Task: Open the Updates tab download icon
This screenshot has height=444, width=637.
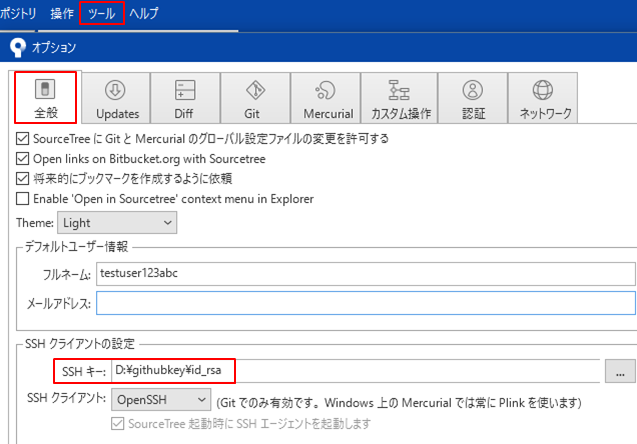Action: click(115, 90)
